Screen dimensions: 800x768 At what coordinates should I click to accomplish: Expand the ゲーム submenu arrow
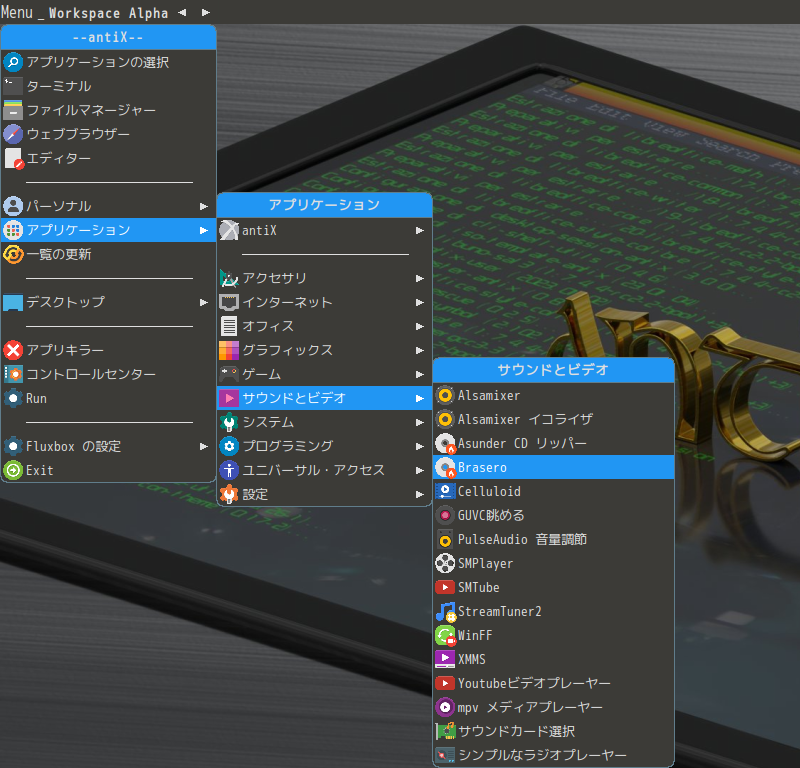click(419, 374)
